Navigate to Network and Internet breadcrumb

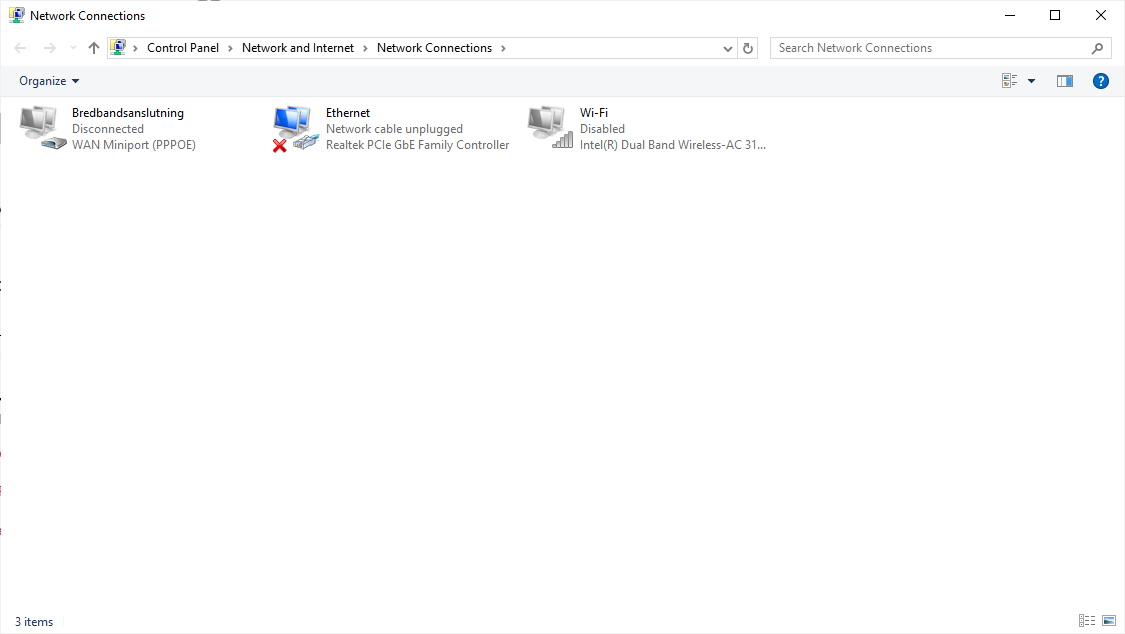click(x=297, y=47)
